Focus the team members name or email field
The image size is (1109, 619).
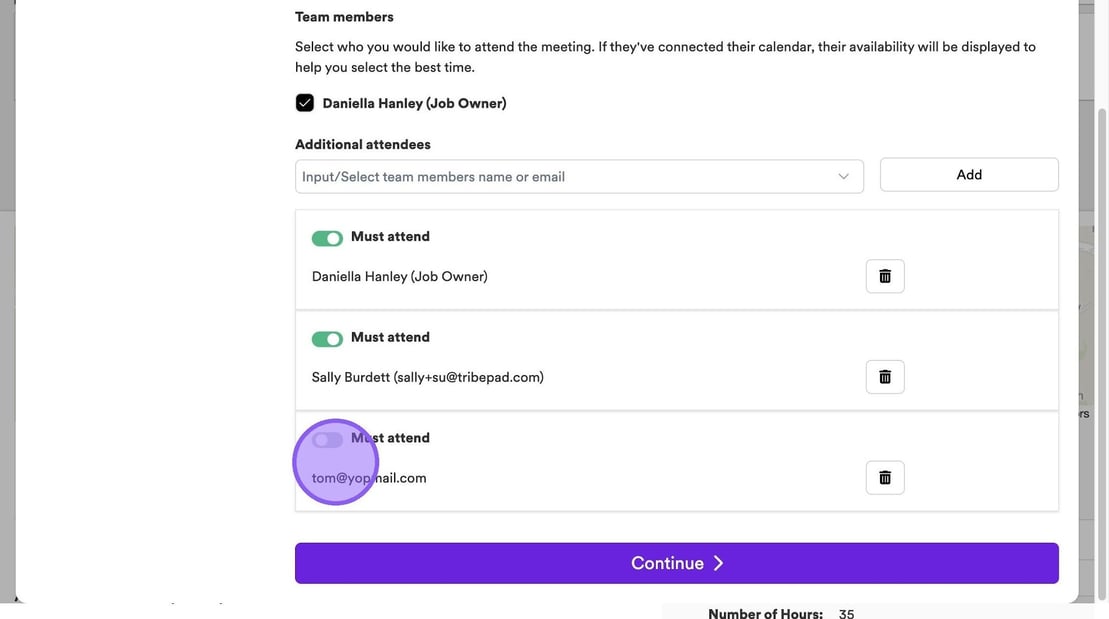coord(565,177)
